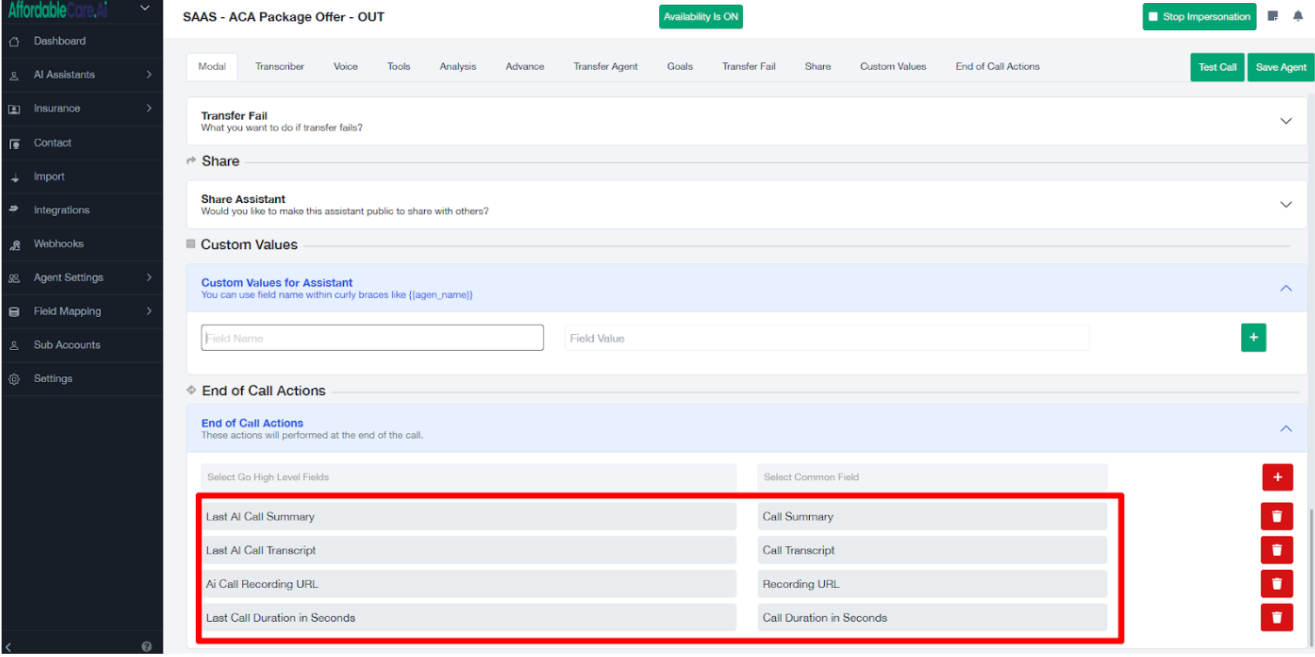Click the notes icon beside Stop Impersonation
This screenshot has height=657, width=1315.
click(1273, 17)
